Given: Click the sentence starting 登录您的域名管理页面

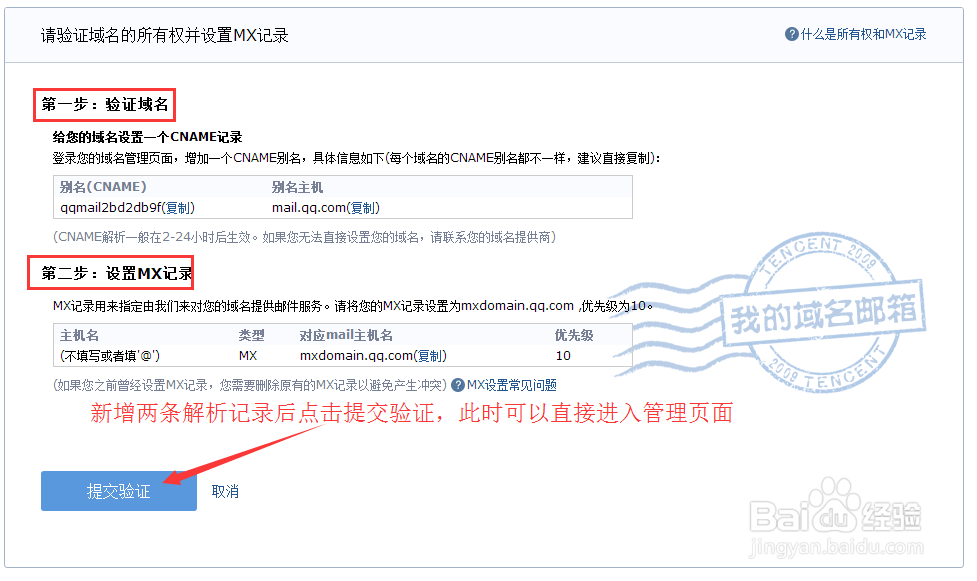Looking at the screenshot, I should pyautogui.click(x=356, y=158).
